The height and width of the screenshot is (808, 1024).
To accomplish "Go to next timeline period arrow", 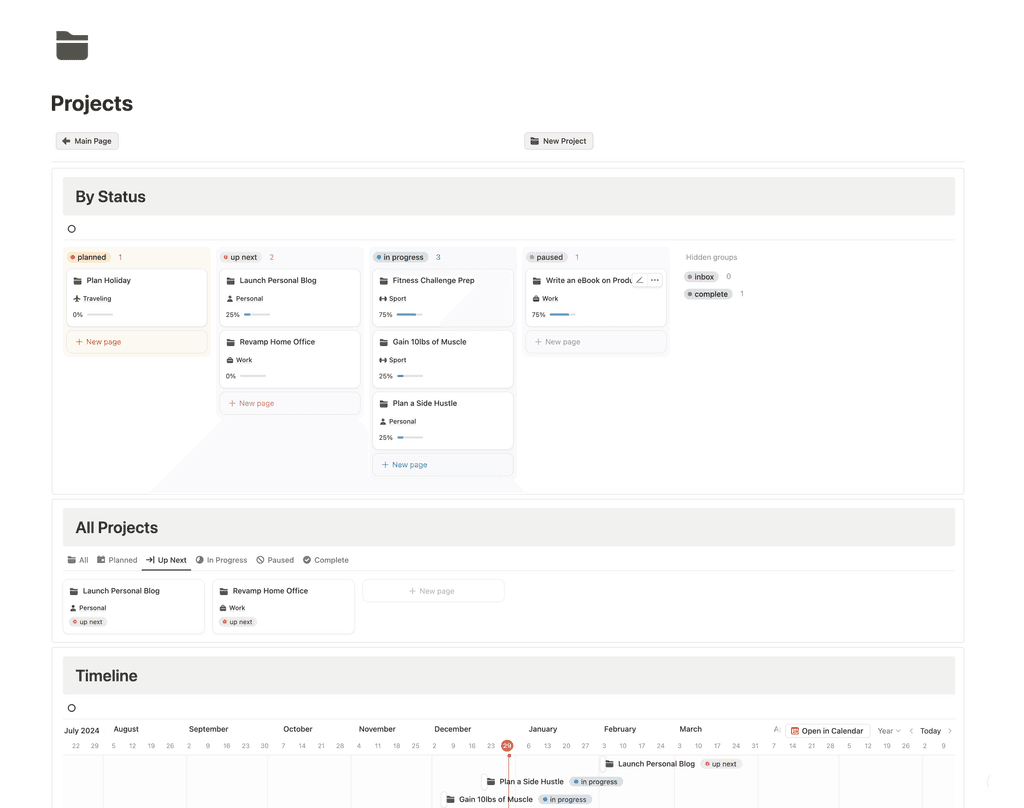I will tap(950, 731).
